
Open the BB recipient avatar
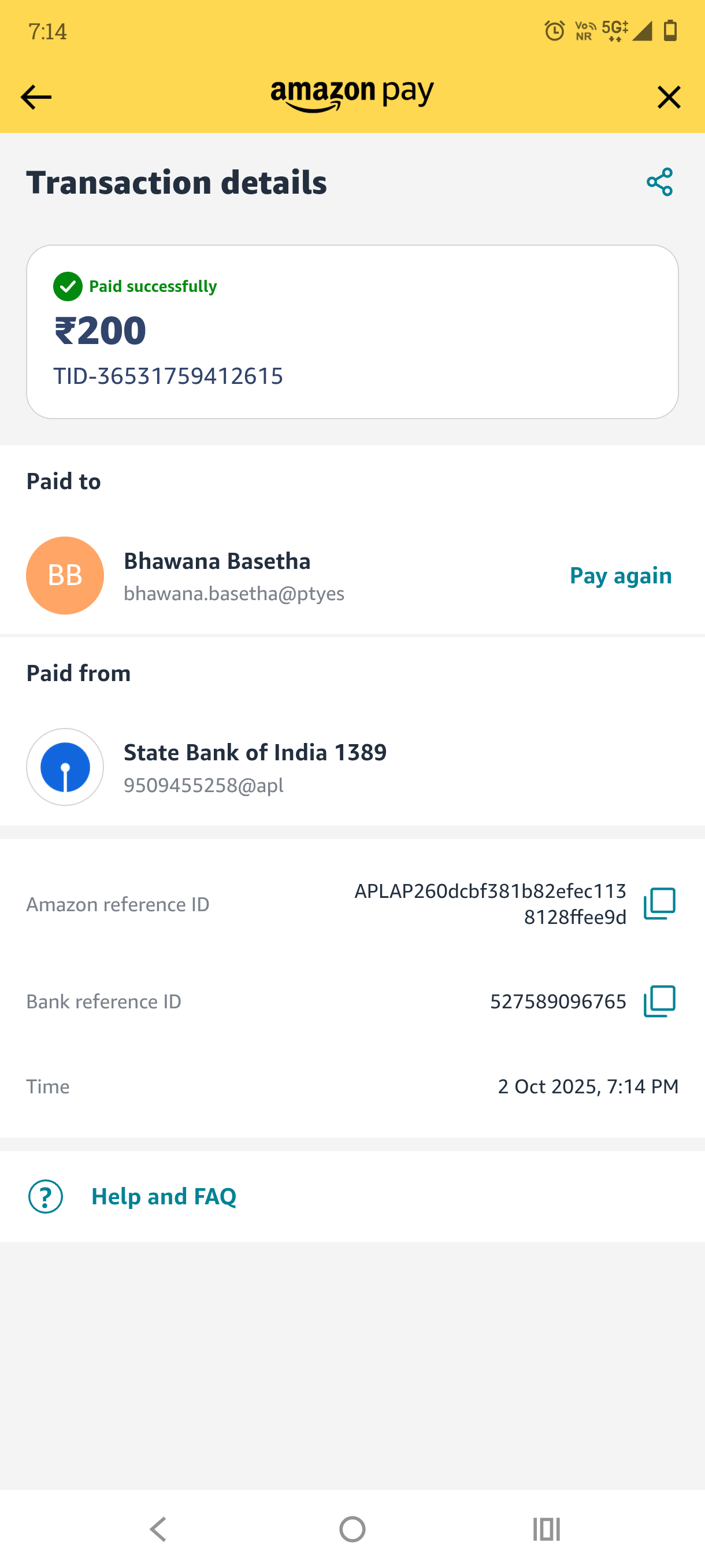coord(65,575)
